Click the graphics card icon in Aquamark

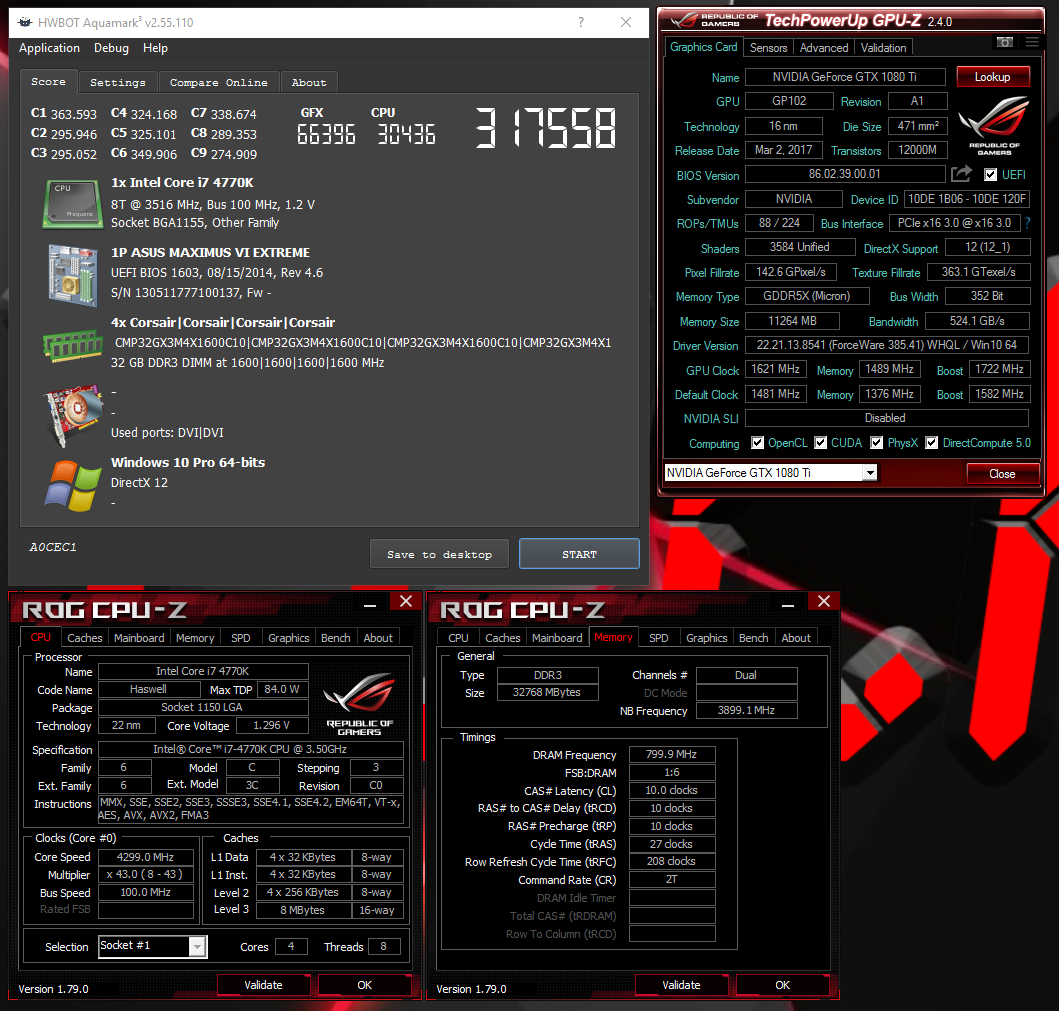pos(72,415)
